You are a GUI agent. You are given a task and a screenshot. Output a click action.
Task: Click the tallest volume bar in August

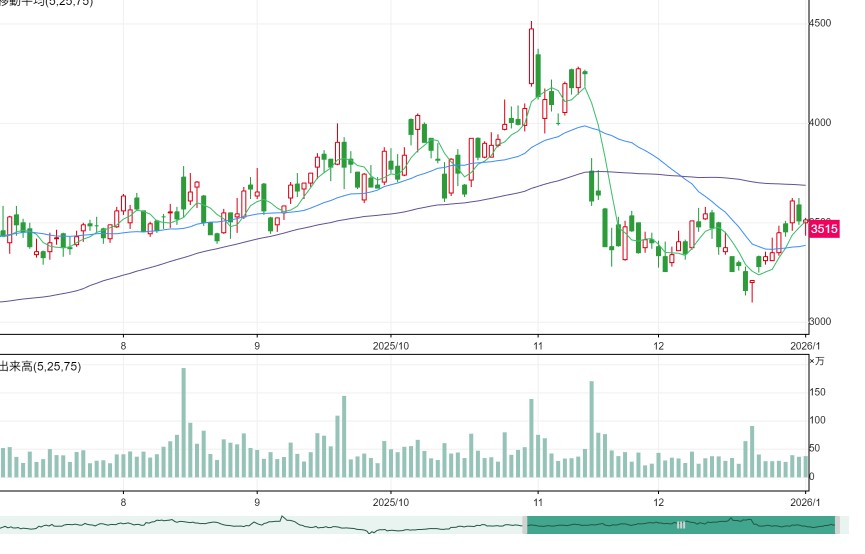pyautogui.click(x=184, y=423)
